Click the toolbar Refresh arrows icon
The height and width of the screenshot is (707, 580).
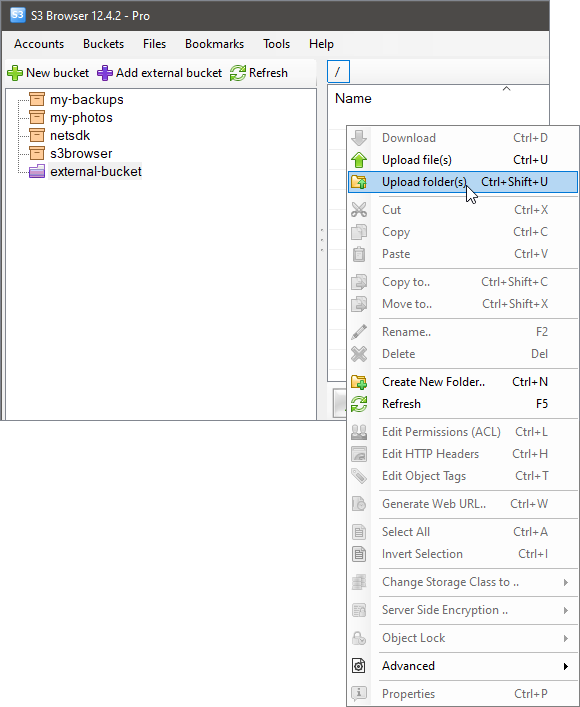click(238, 73)
